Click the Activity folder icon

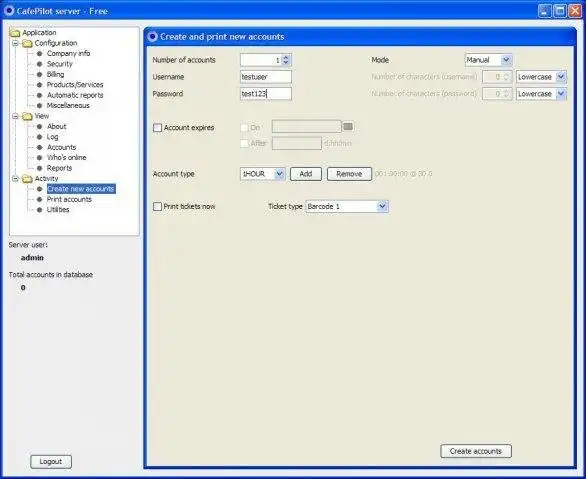pyautogui.click(x=27, y=179)
